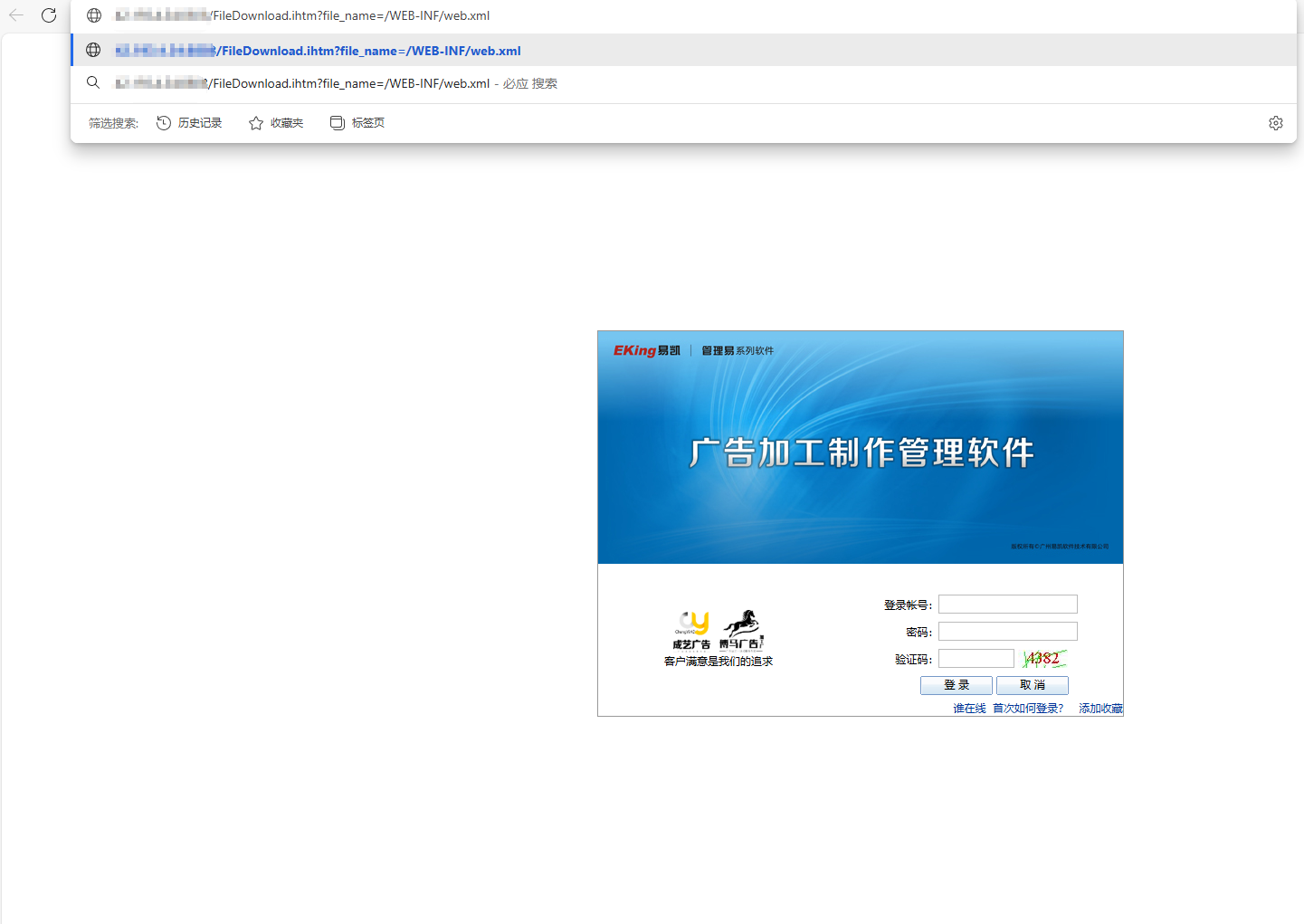Viewport: 1304px width, 924px height.
Task: Filter suggestions by 标签页
Action: 357,123
